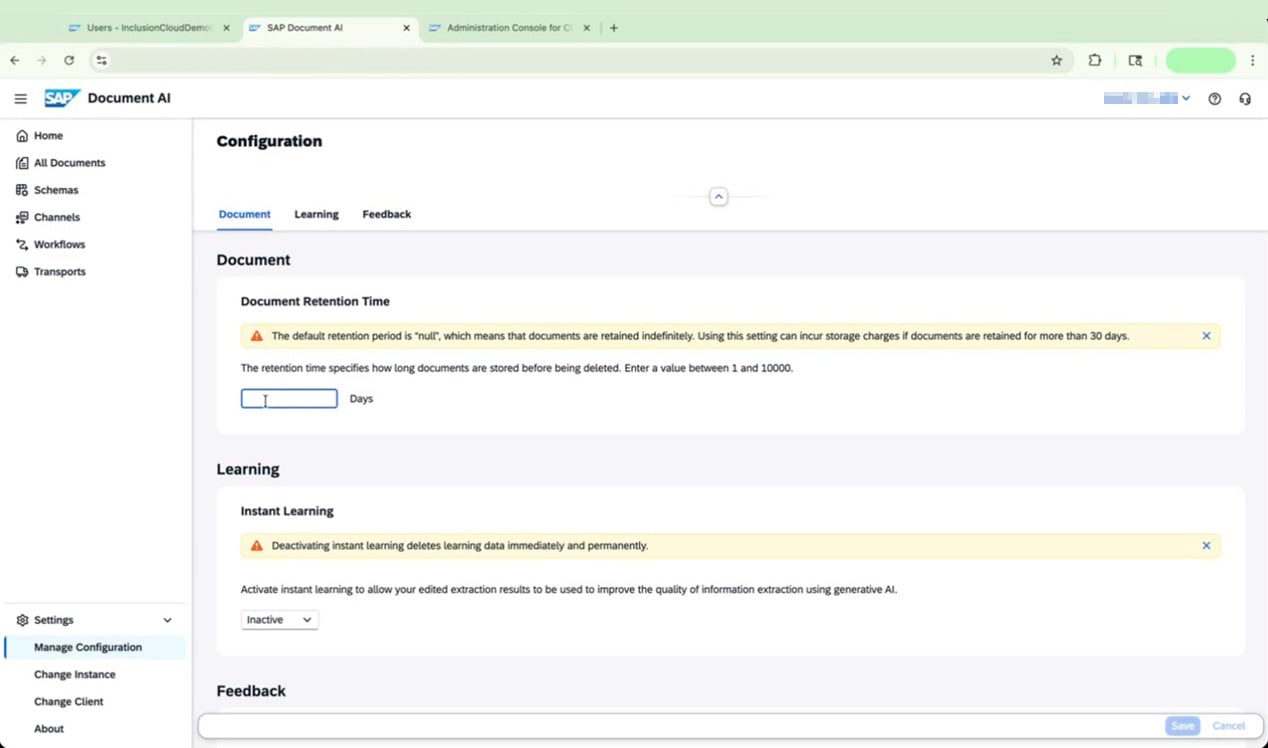Click the tab search icon beside extensions
This screenshot has height=748, width=1268.
1135,60
